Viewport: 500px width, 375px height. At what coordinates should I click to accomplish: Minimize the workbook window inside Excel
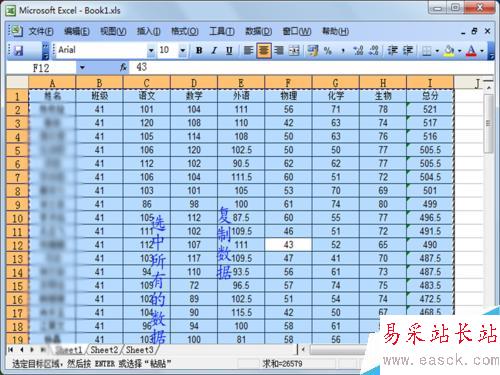point(463,32)
